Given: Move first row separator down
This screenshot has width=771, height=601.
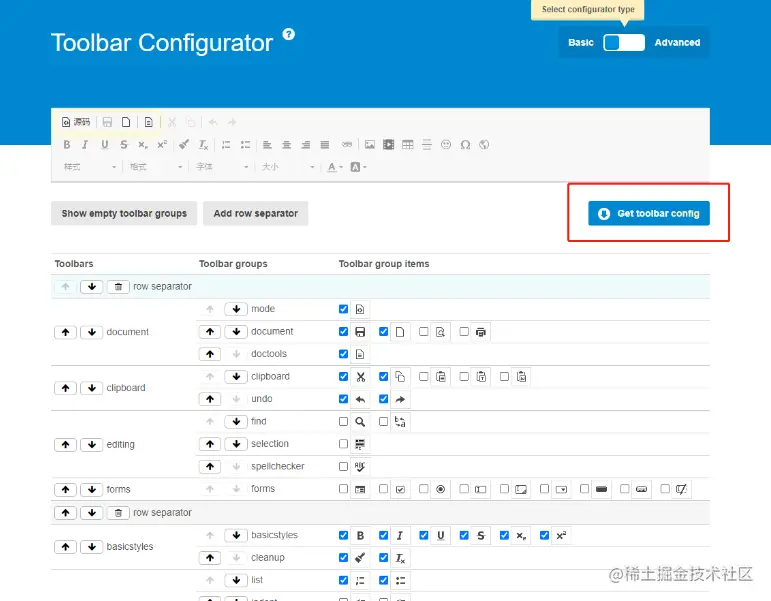Looking at the screenshot, I should [x=91, y=287].
